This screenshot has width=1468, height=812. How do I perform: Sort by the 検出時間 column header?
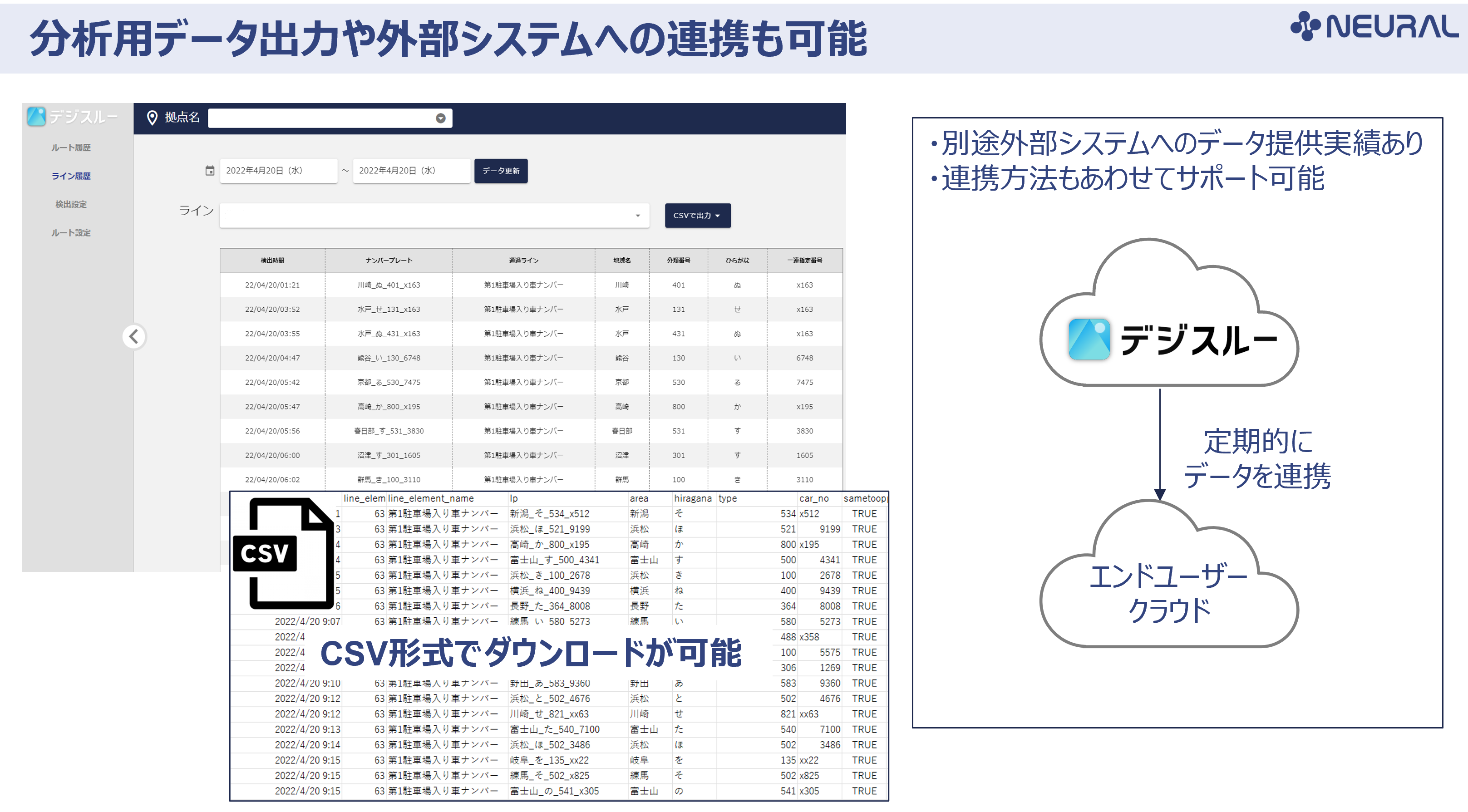(x=272, y=261)
